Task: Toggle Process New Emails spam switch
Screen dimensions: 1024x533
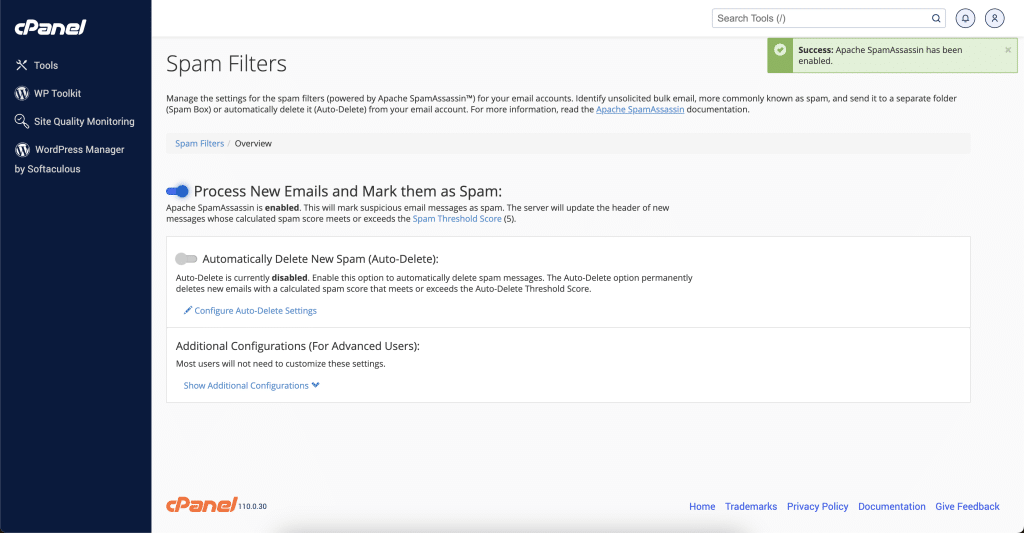Action: pyautogui.click(x=177, y=191)
